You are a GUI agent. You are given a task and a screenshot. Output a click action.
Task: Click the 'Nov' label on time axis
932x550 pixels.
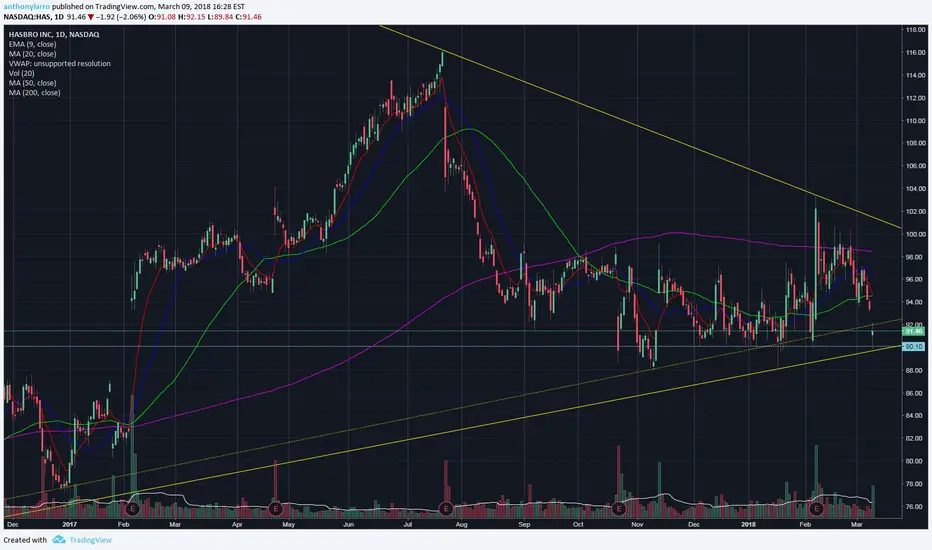(637, 524)
